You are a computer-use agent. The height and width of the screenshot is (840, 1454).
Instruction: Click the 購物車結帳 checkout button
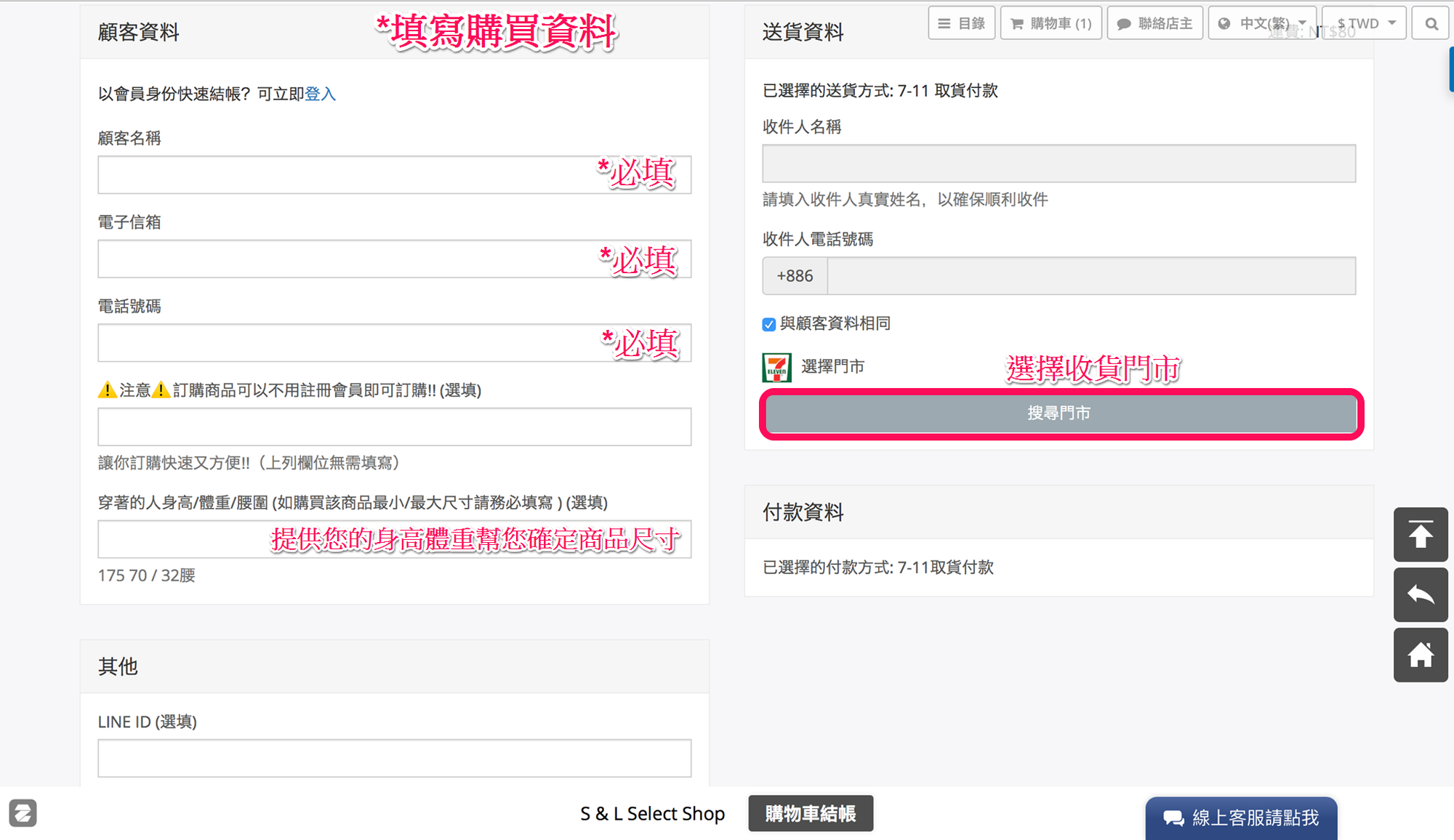(x=811, y=813)
